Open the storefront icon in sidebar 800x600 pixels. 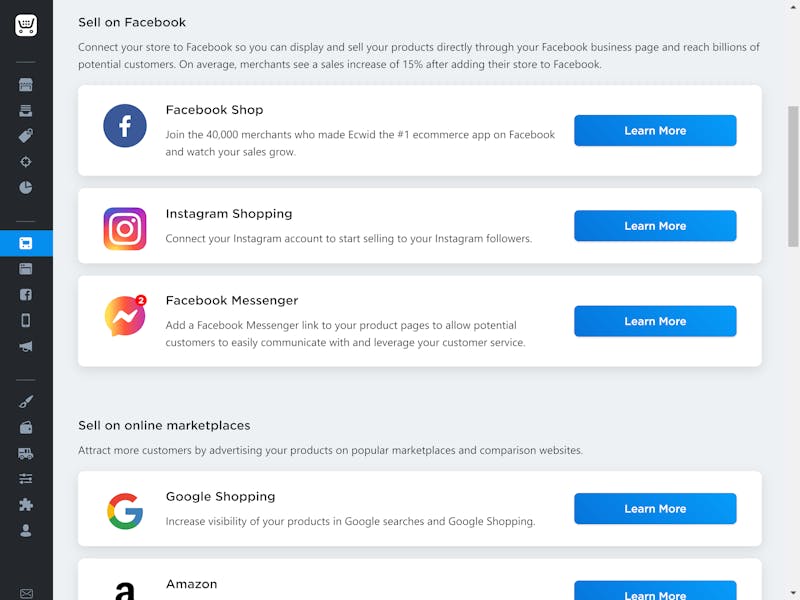(26, 85)
